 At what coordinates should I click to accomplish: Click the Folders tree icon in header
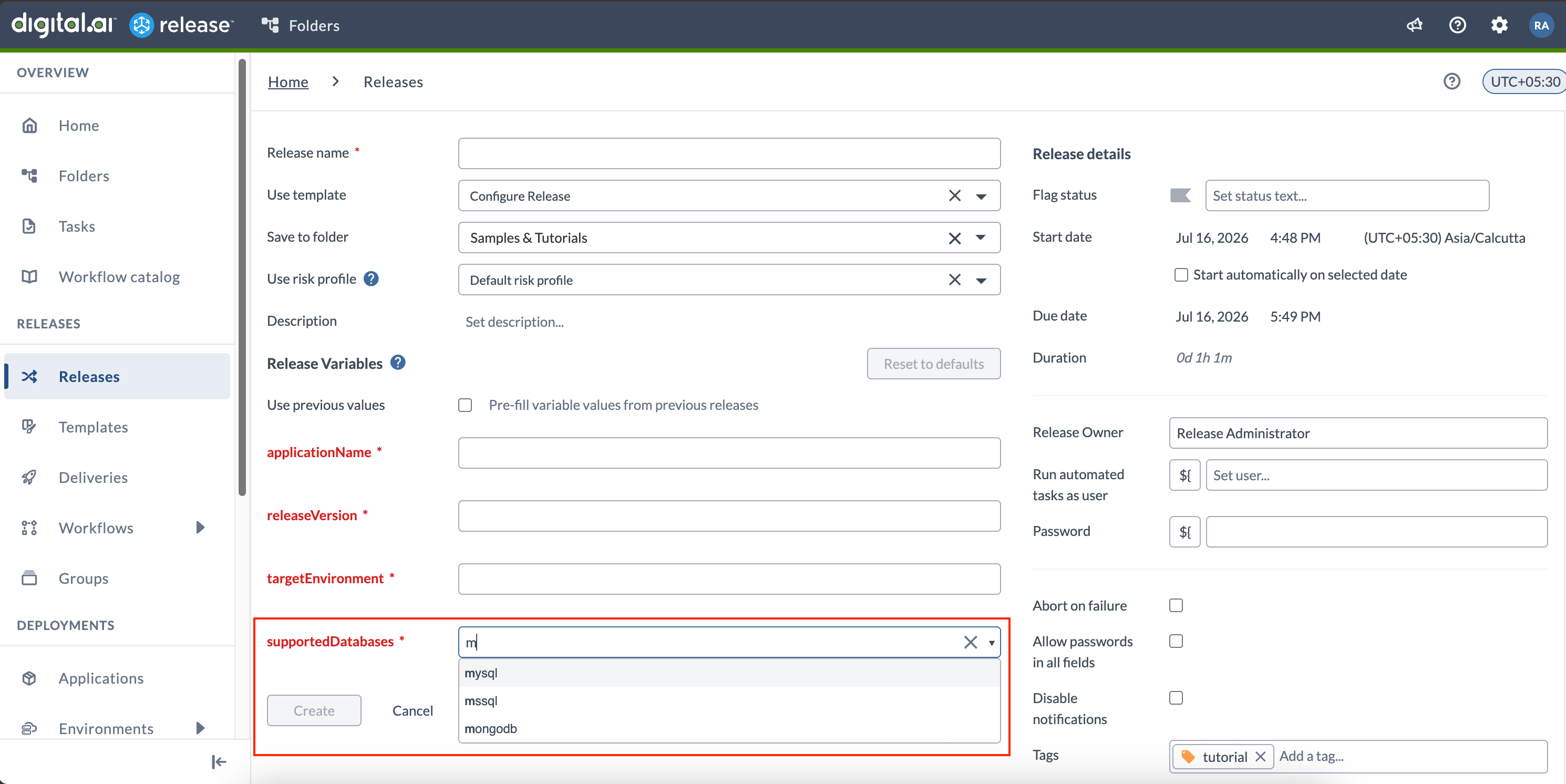point(270,25)
